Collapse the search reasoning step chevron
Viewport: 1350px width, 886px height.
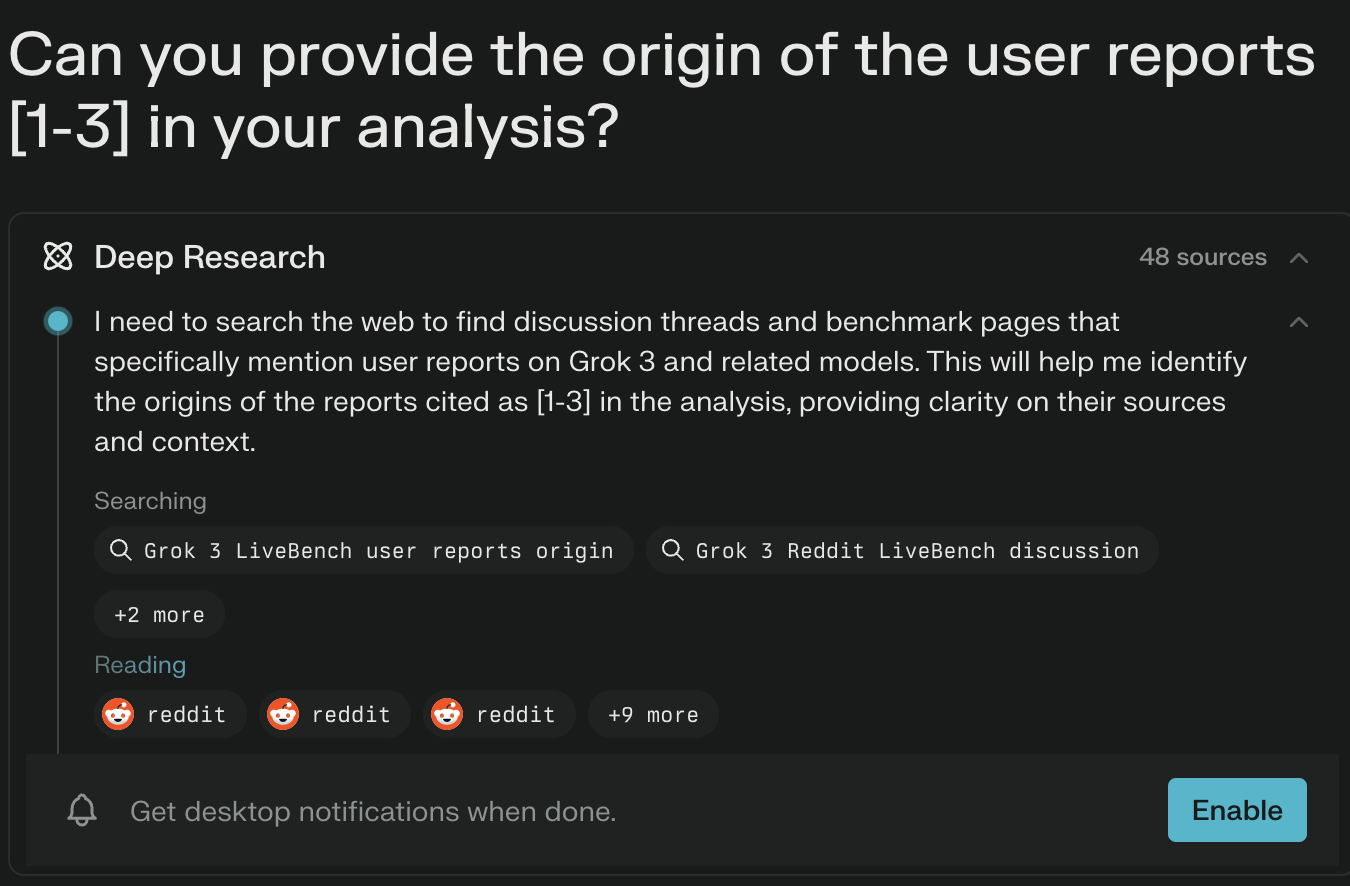1298,322
